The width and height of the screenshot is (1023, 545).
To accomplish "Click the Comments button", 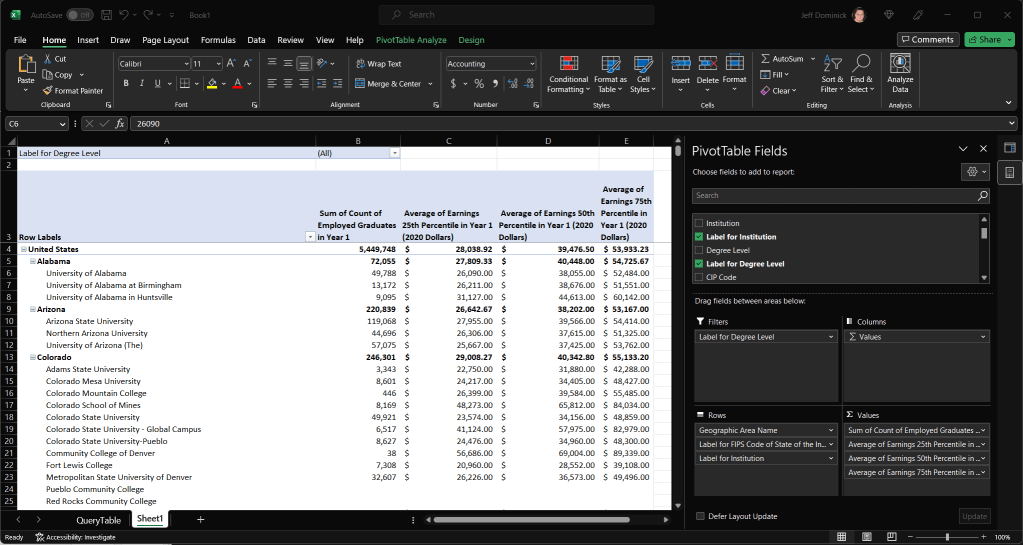I will tap(927, 39).
